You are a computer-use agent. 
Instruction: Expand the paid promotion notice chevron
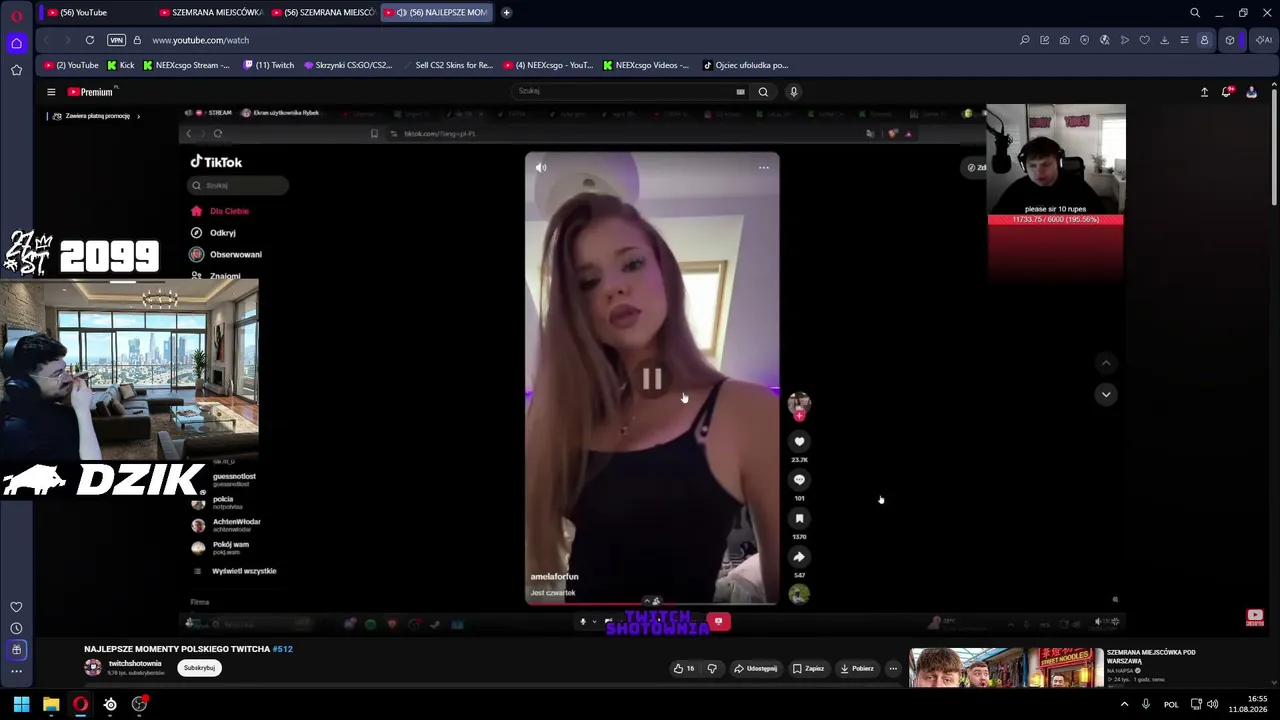pos(138,116)
